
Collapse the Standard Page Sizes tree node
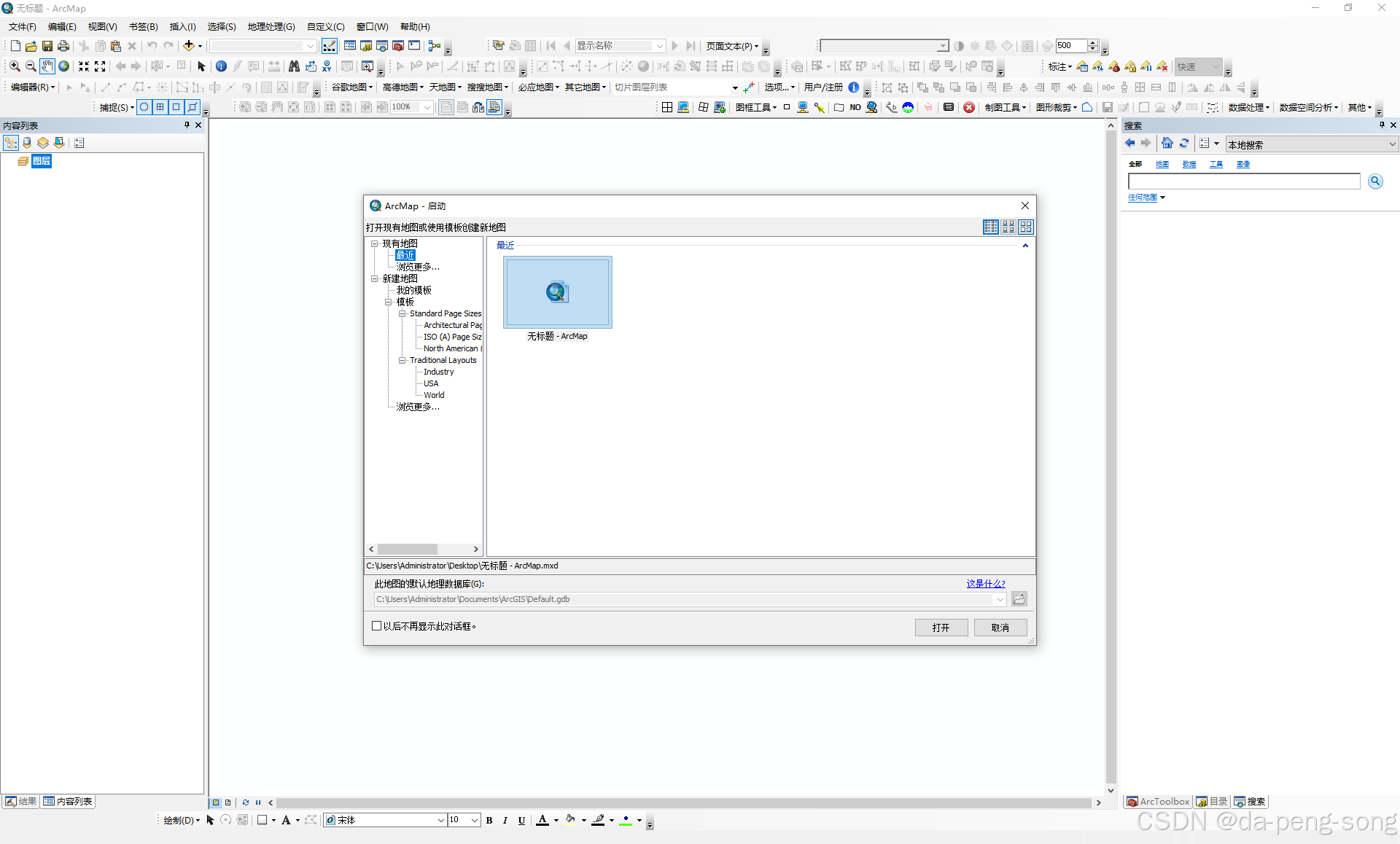coord(402,313)
